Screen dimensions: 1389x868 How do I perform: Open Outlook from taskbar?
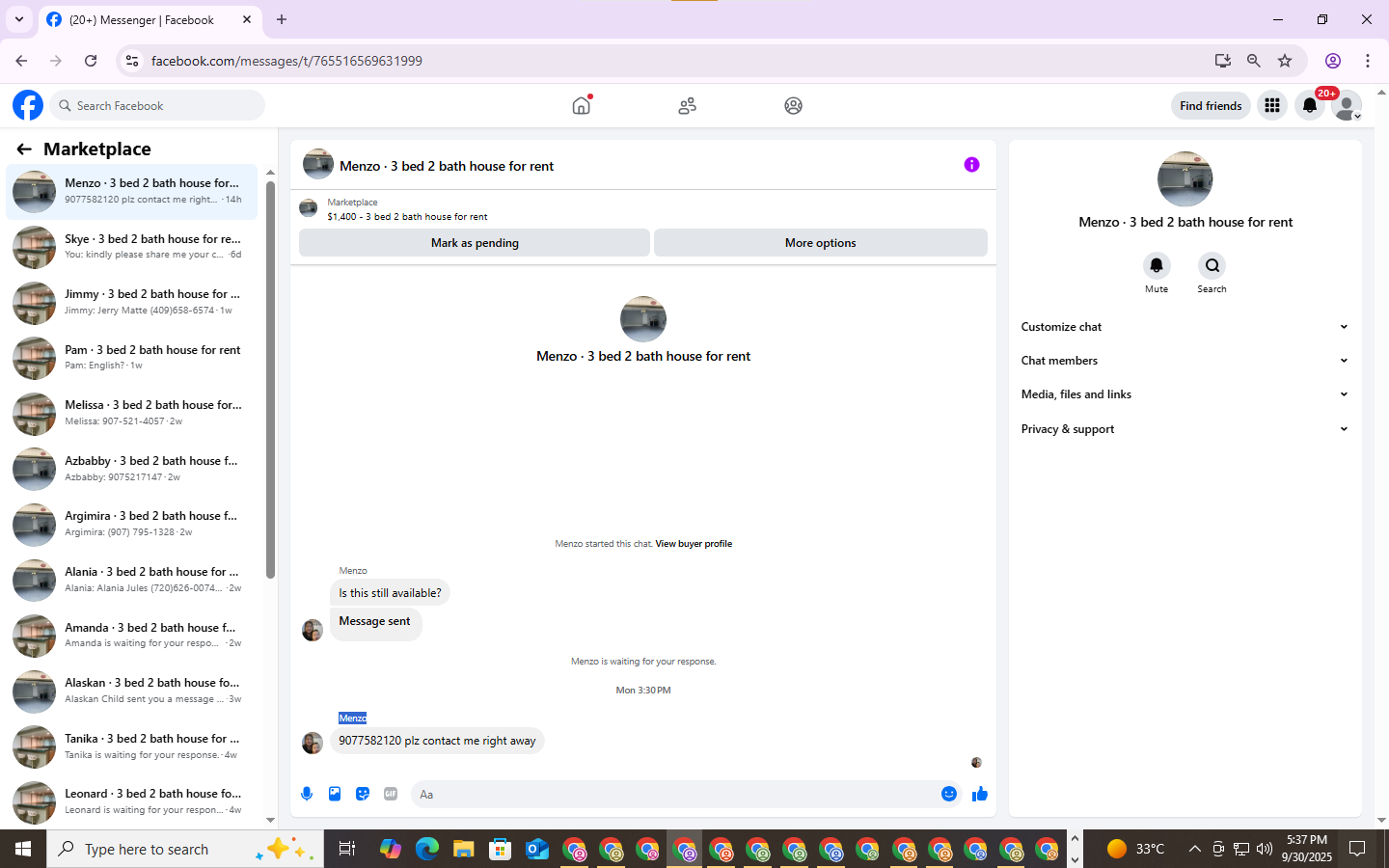click(x=537, y=849)
